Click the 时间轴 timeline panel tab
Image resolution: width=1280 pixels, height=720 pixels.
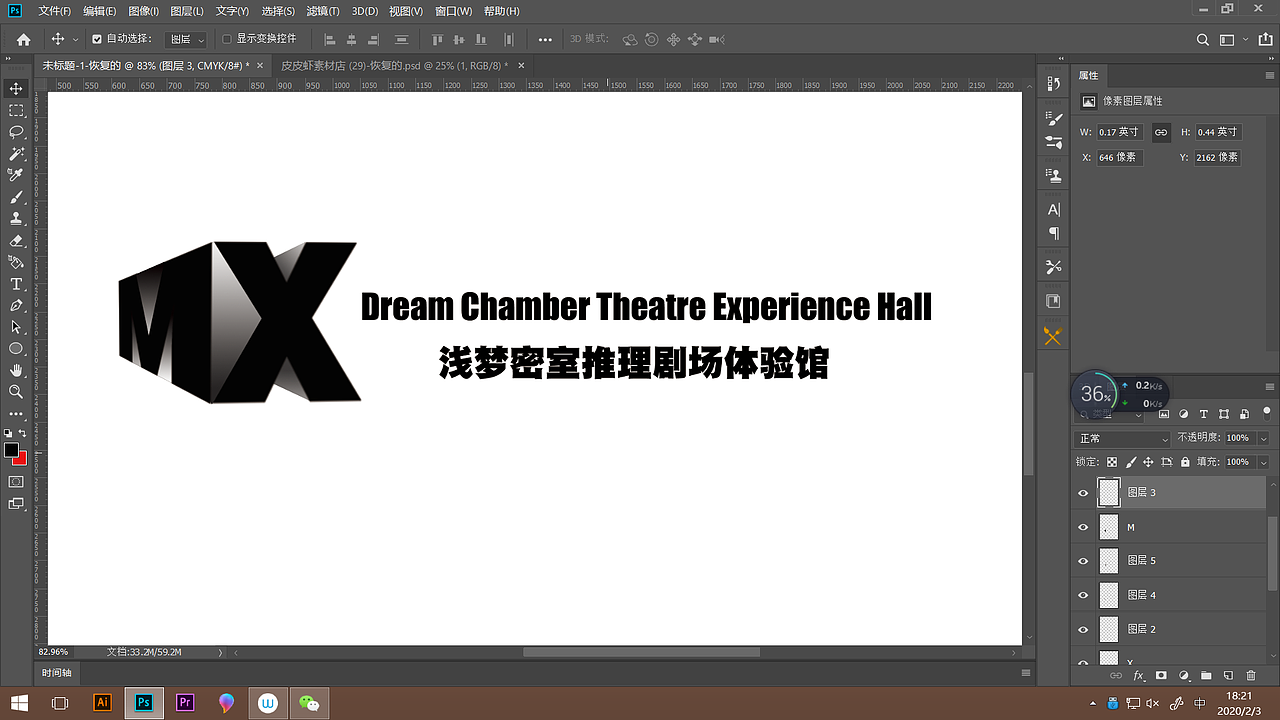click(57, 673)
